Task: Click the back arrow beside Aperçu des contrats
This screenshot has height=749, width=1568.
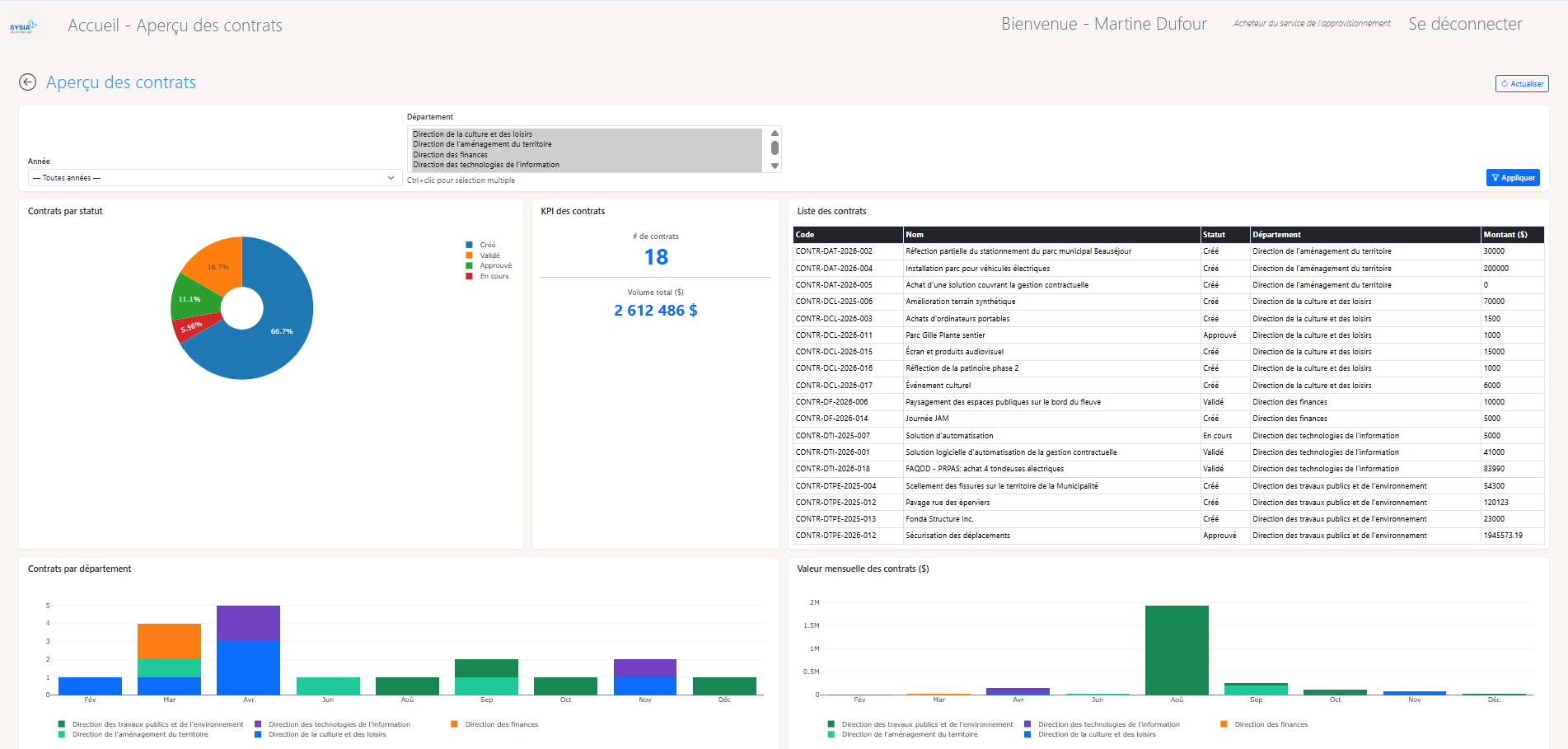Action: [x=28, y=82]
